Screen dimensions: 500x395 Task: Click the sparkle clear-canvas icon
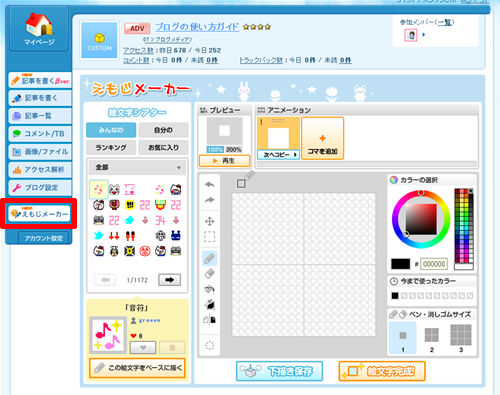tap(210, 345)
